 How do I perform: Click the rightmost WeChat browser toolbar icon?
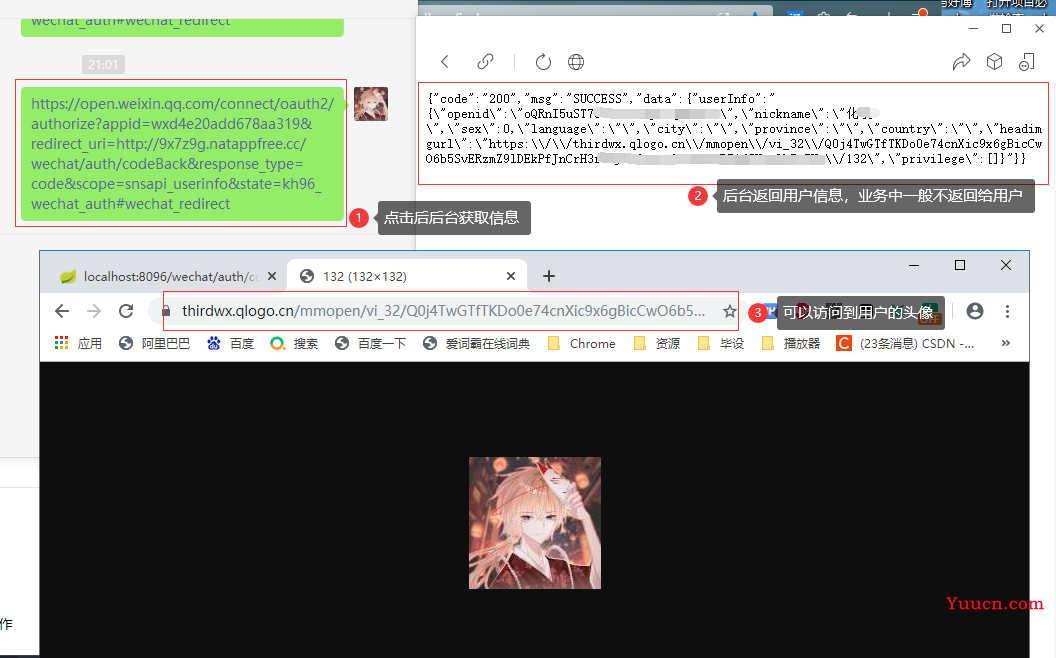coord(1026,62)
